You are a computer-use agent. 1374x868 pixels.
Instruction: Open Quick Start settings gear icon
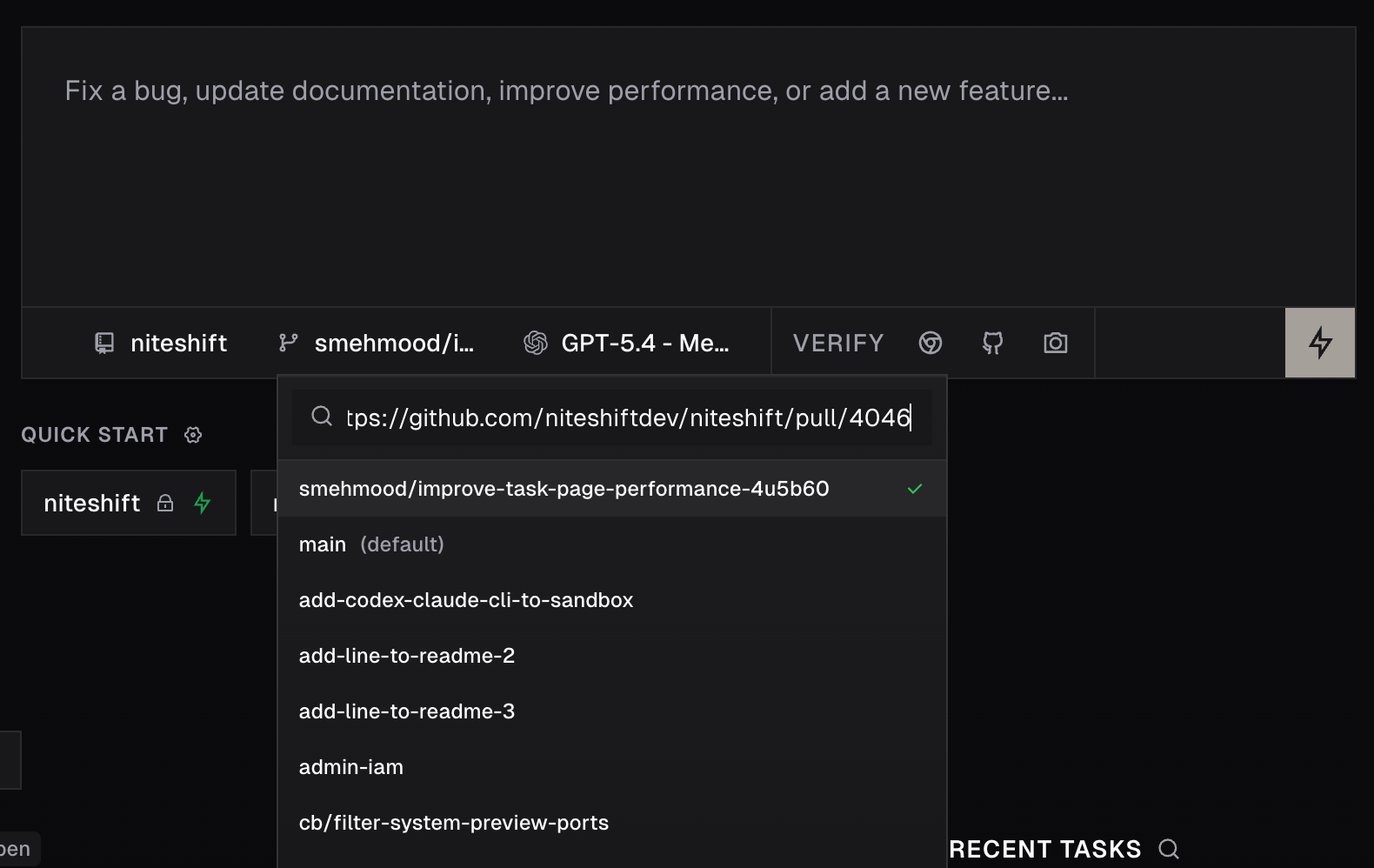(193, 435)
